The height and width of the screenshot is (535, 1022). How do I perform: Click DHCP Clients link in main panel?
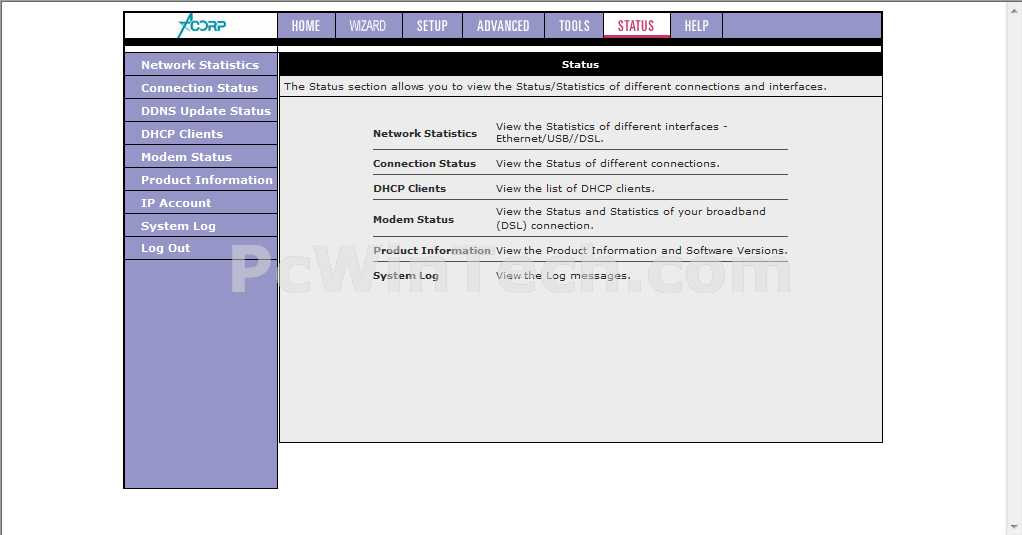tap(409, 188)
